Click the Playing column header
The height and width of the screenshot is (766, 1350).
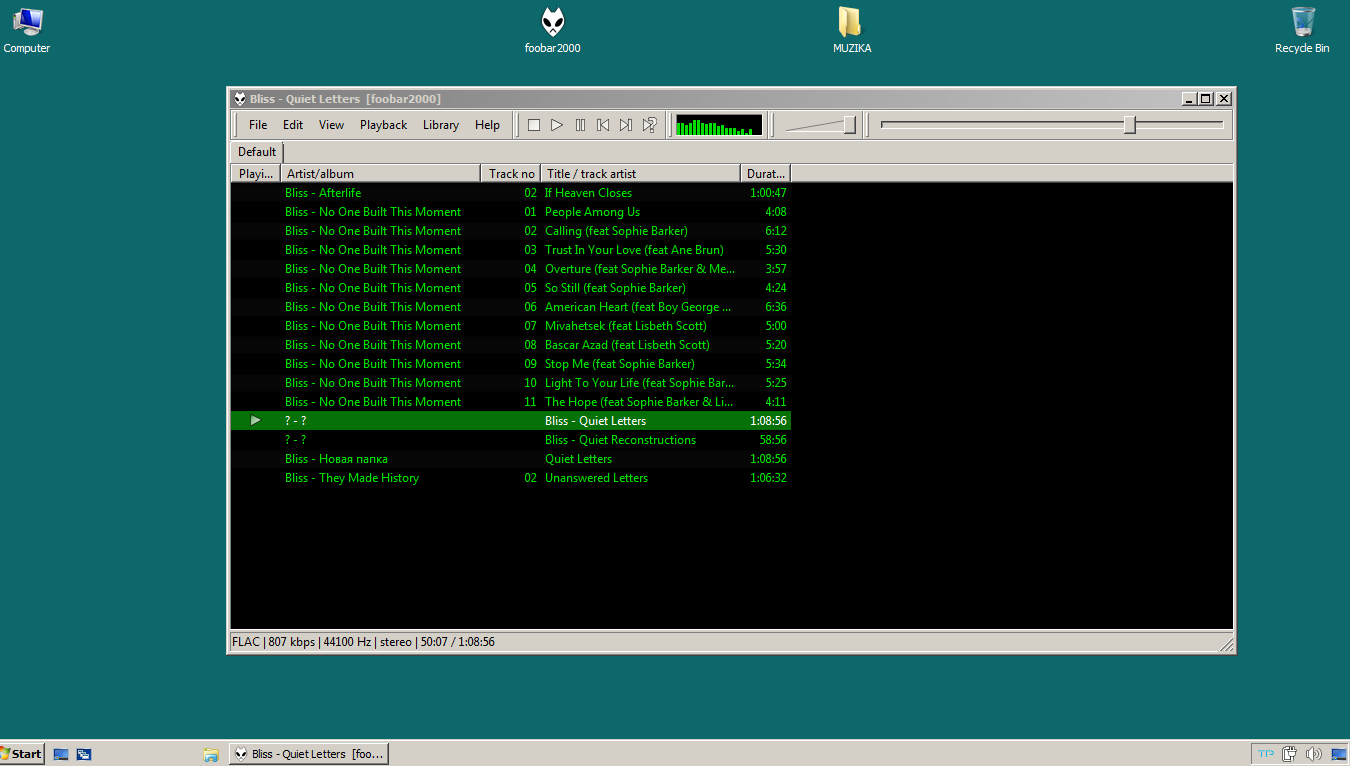click(255, 173)
